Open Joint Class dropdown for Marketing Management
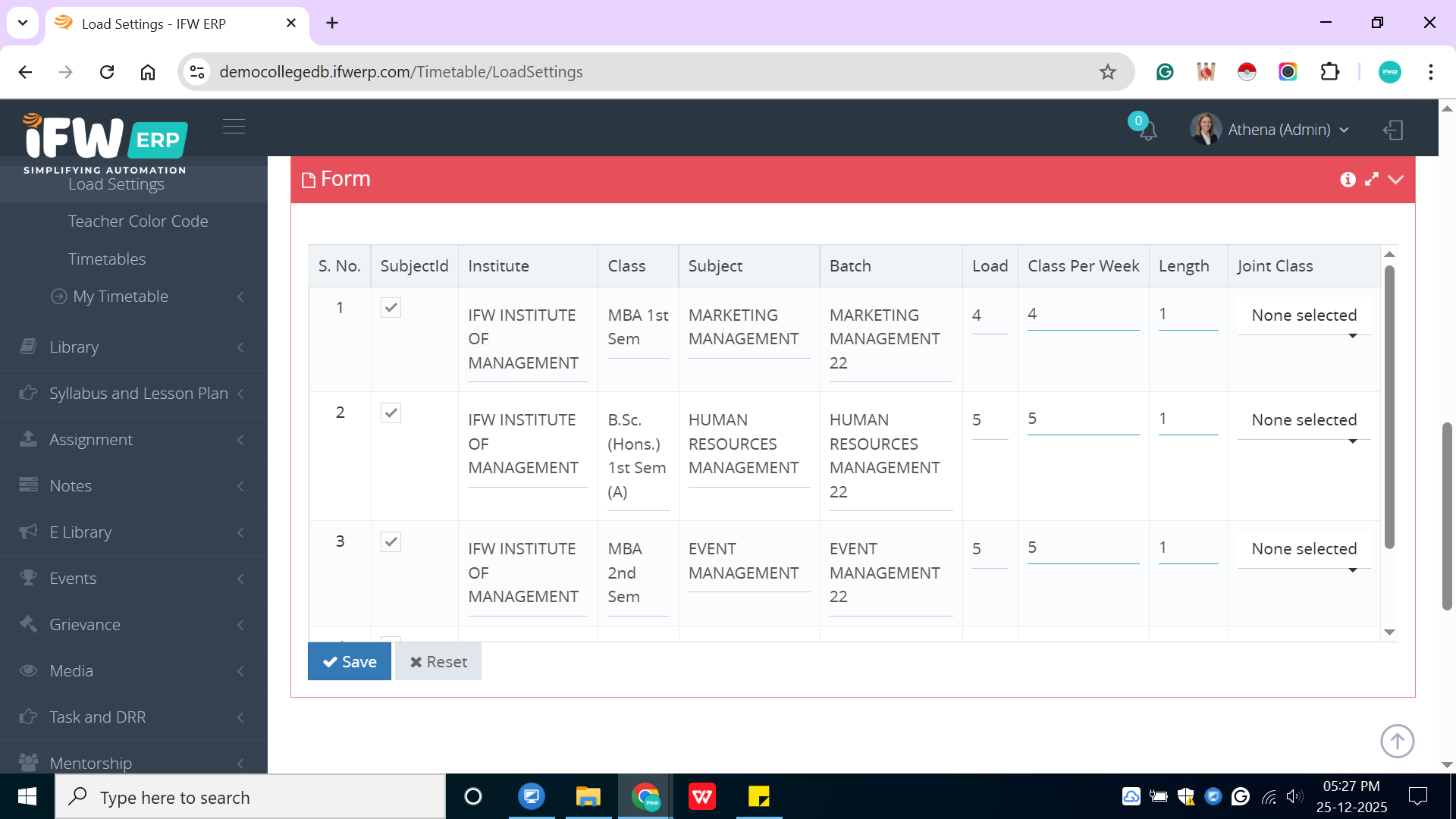The height and width of the screenshot is (819, 1456). [x=1304, y=316]
